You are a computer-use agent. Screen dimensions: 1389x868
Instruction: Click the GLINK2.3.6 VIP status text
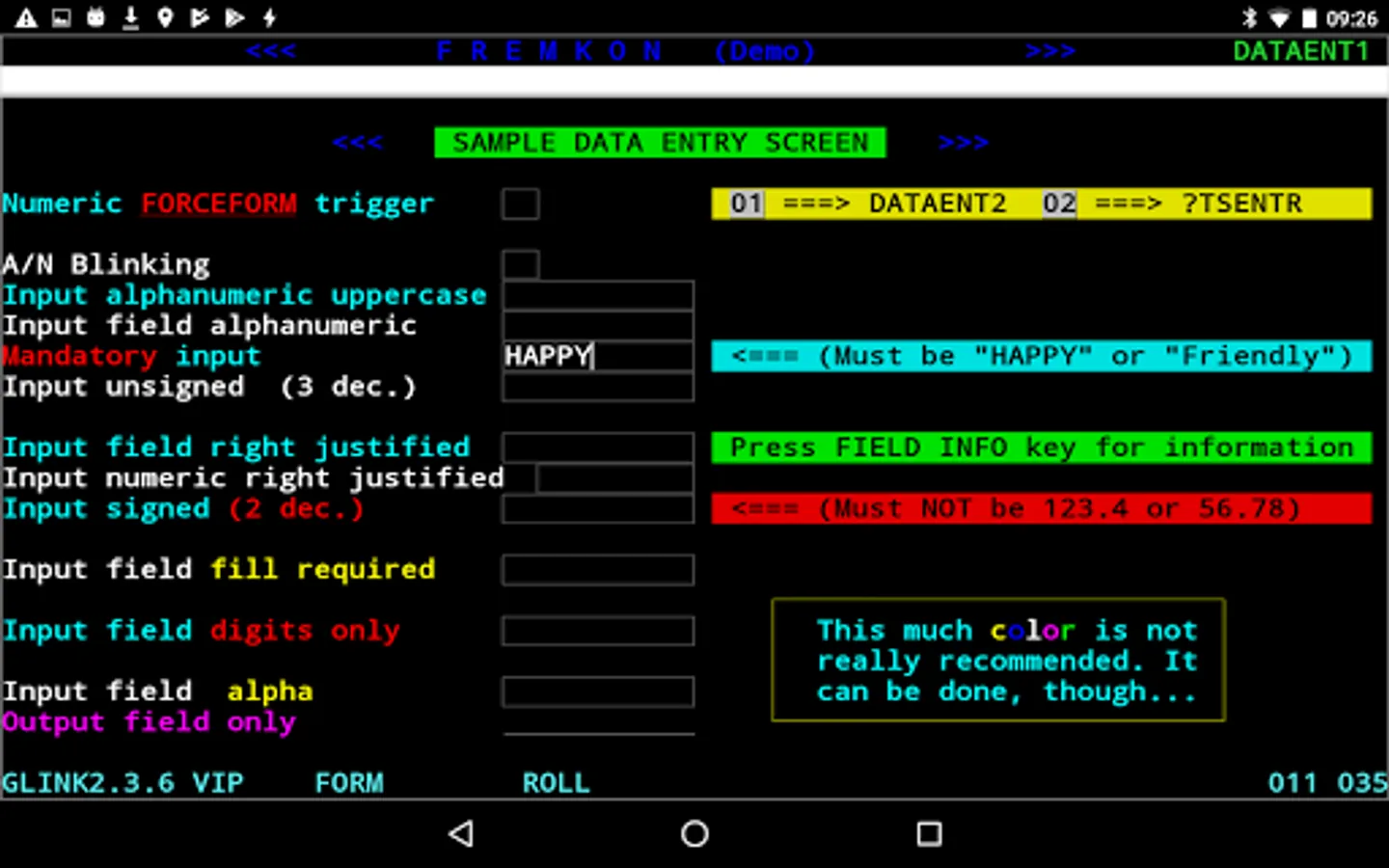[x=123, y=783]
